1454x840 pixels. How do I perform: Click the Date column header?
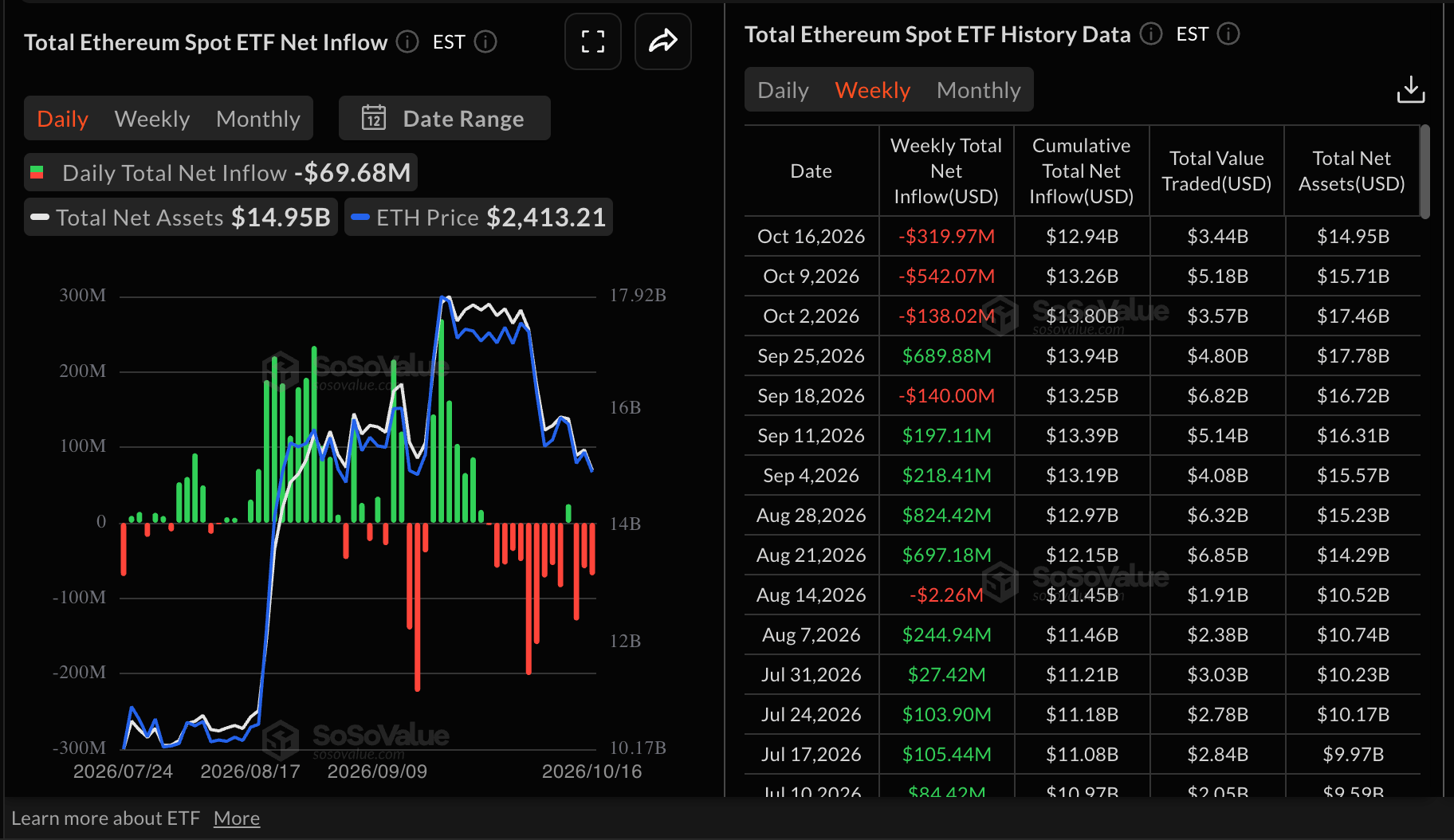click(x=811, y=171)
